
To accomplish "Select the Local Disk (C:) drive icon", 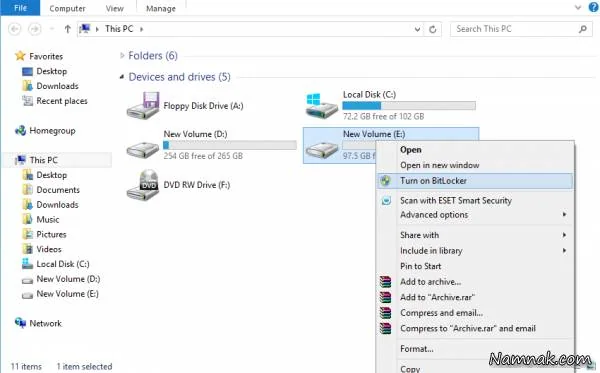I will pos(322,106).
